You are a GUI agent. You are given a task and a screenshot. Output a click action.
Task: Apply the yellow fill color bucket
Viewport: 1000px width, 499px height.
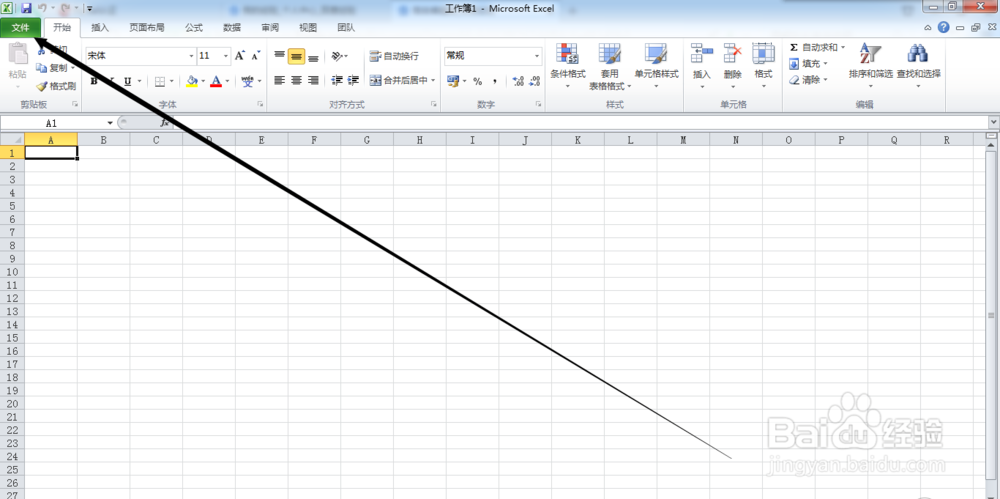pos(192,81)
